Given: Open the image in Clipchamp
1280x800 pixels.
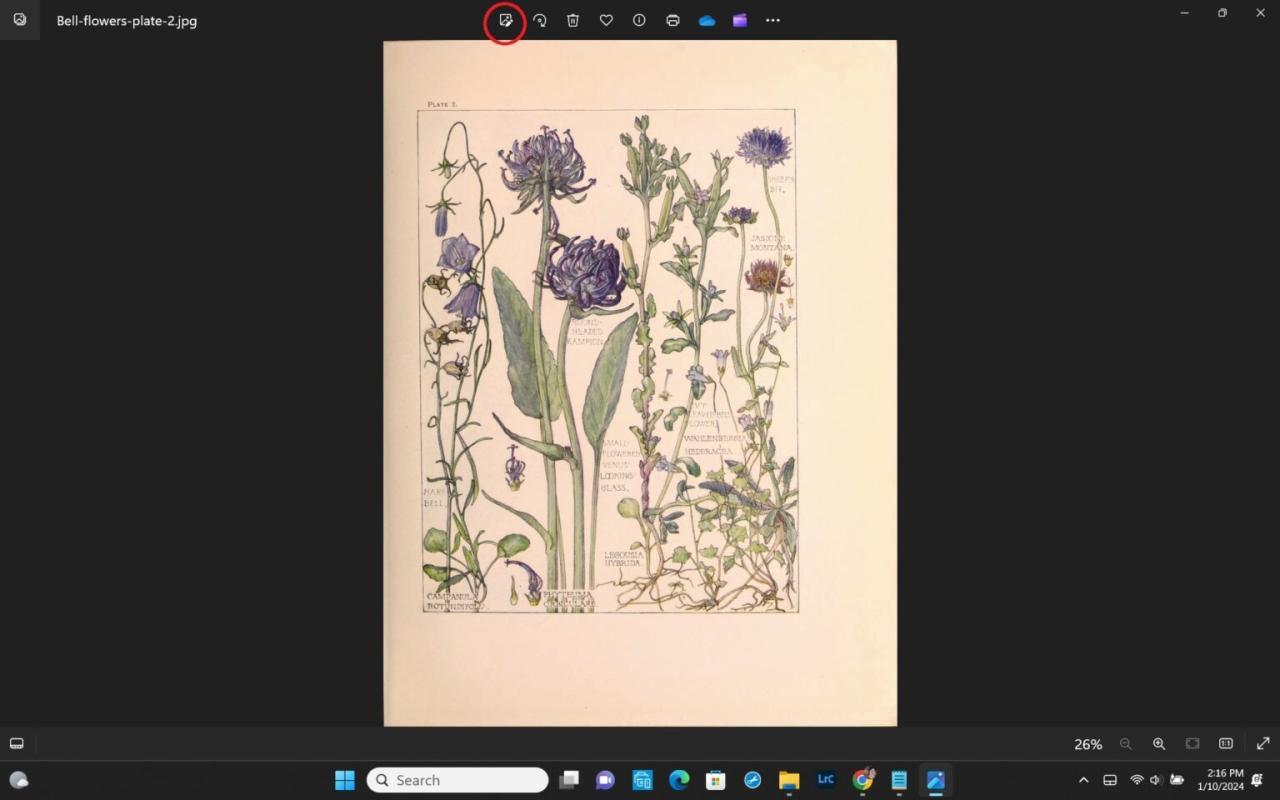Looking at the screenshot, I should (739, 20).
